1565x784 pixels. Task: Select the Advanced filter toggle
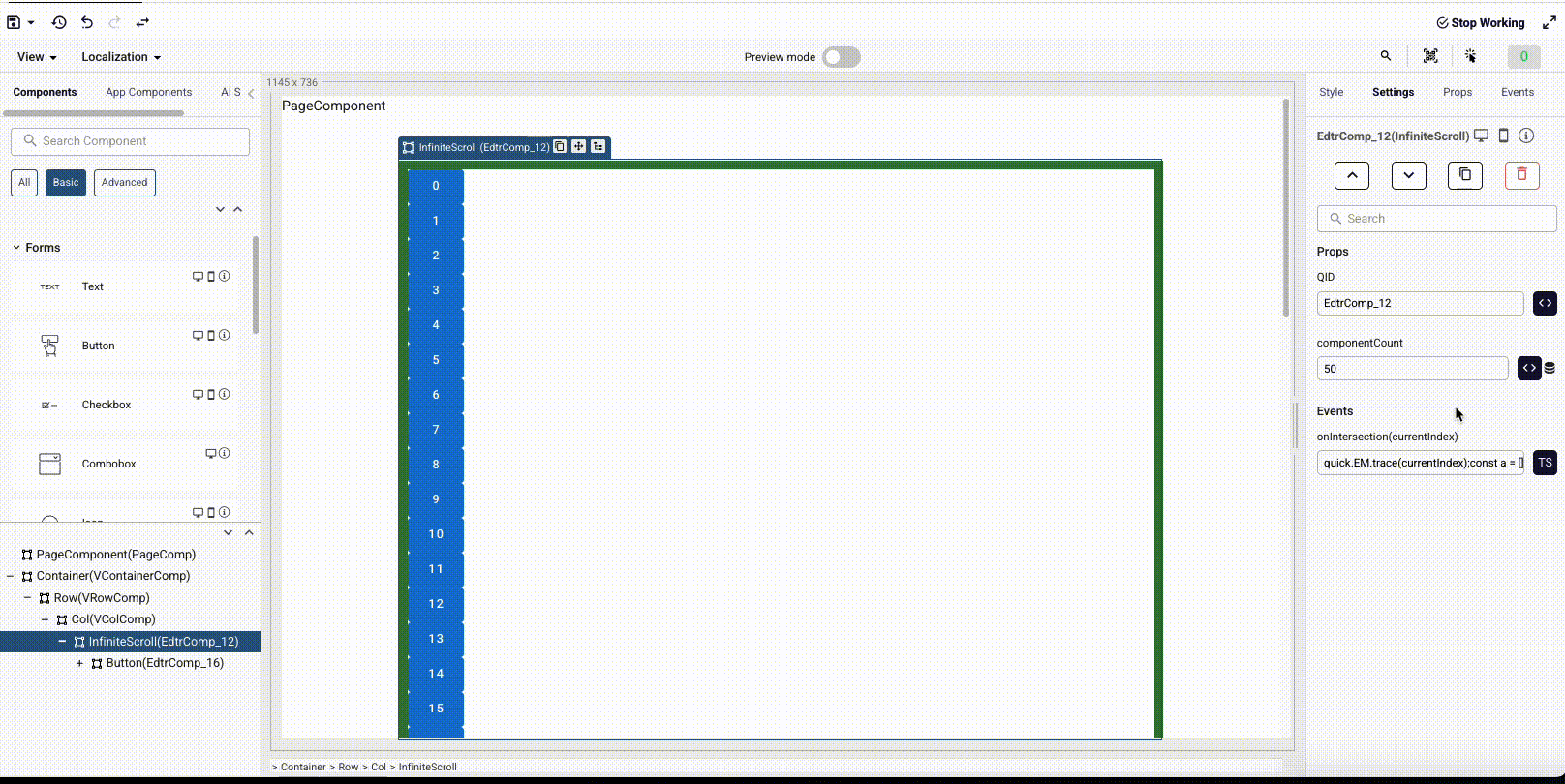(x=124, y=183)
